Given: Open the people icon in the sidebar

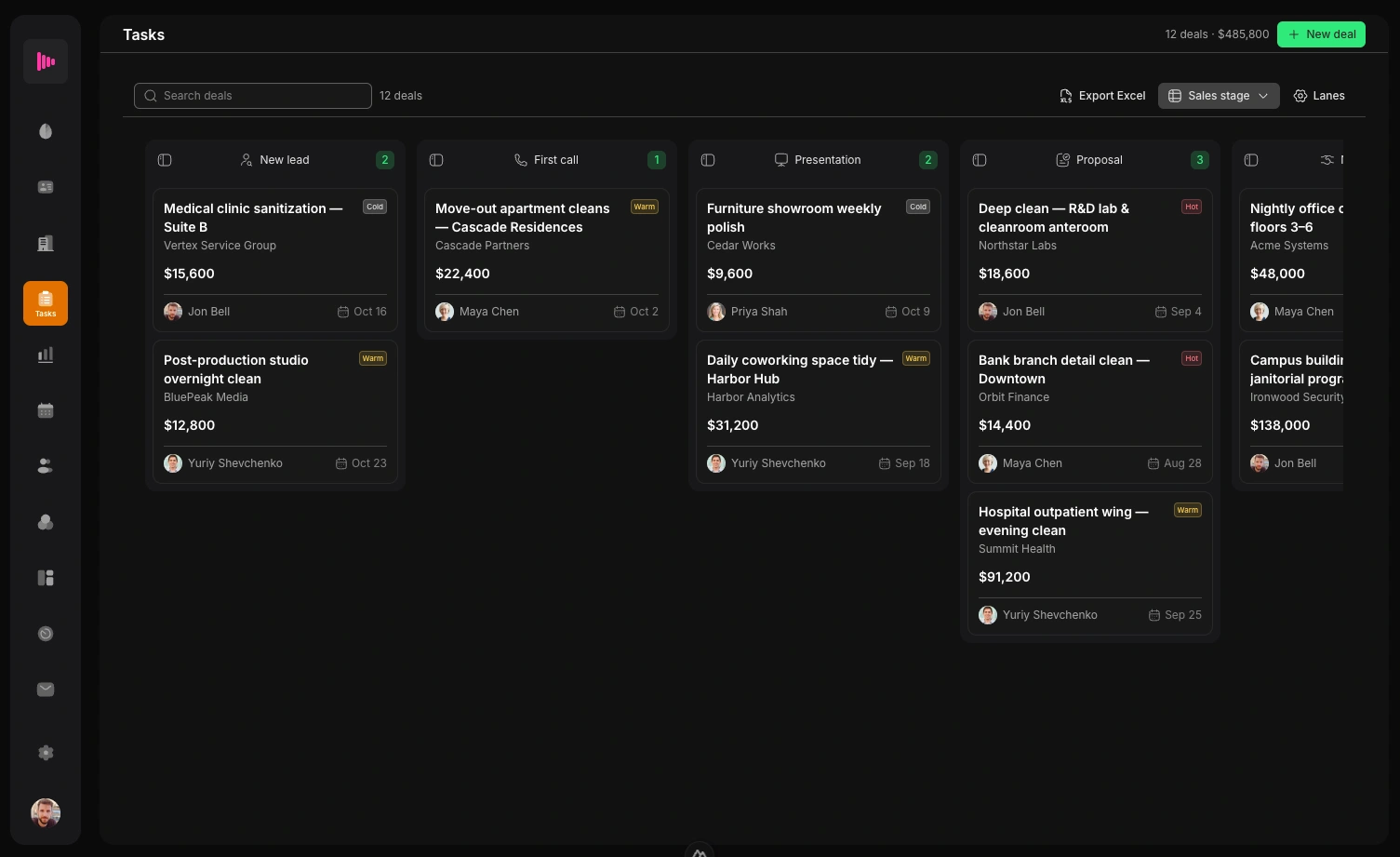Looking at the screenshot, I should coord(46,466).
